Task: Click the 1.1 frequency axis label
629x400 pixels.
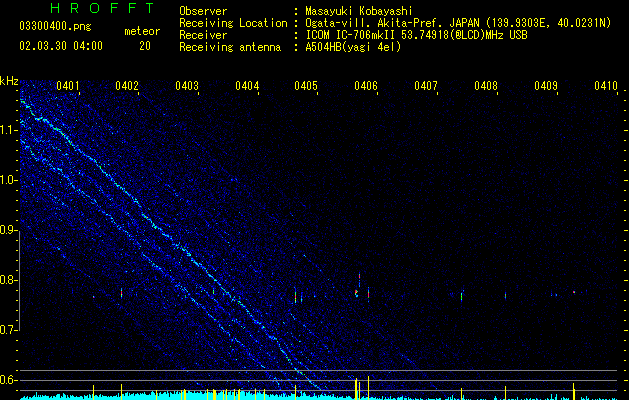Action: pyautogui.click(x=9, y=130)
